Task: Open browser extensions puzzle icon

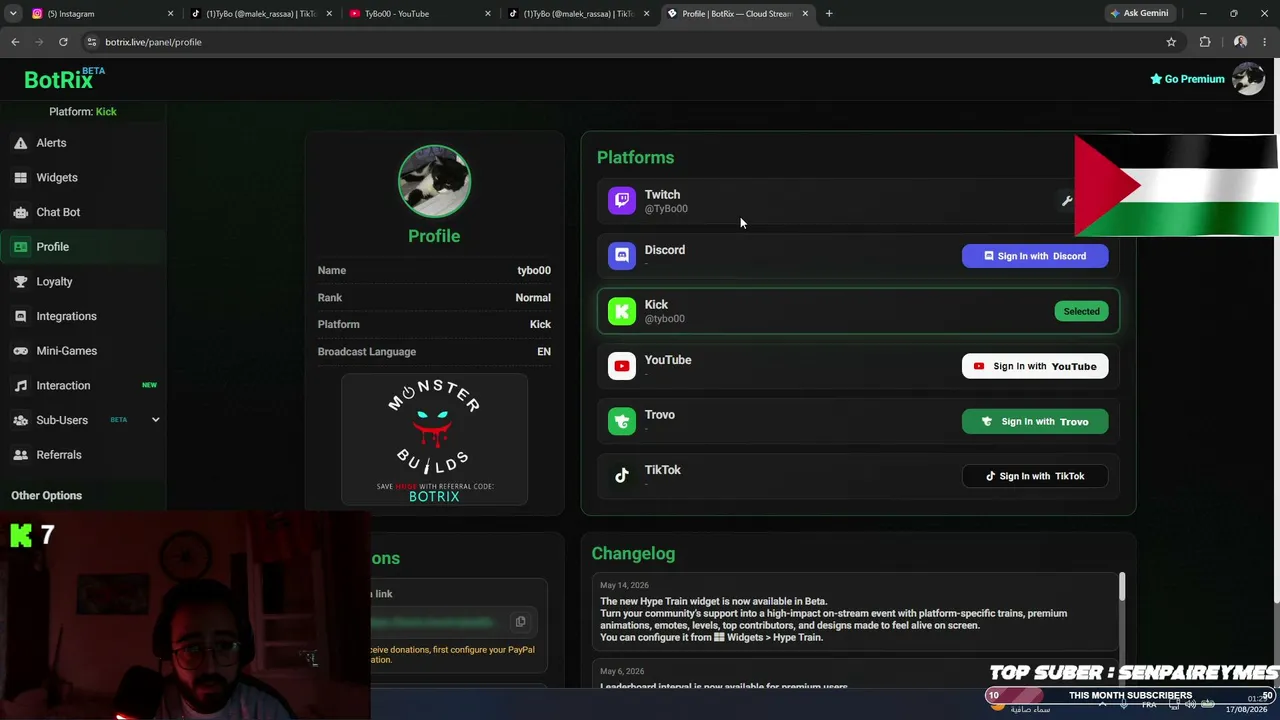Action: click(x=1205, y=42)
